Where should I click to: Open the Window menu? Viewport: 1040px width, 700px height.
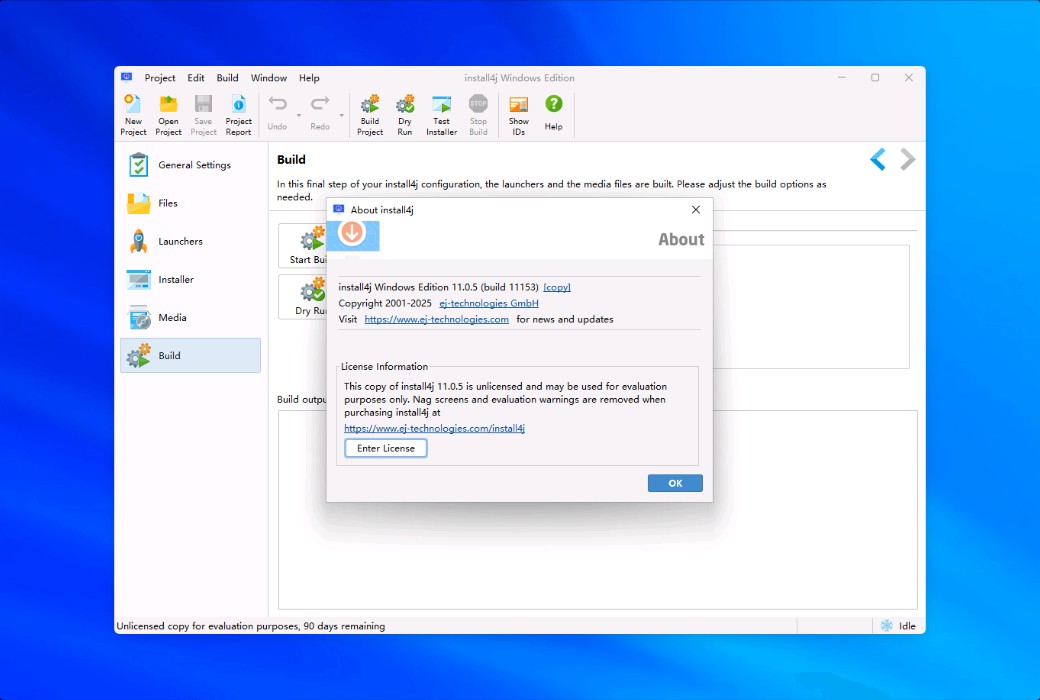[x=269, y=78]
